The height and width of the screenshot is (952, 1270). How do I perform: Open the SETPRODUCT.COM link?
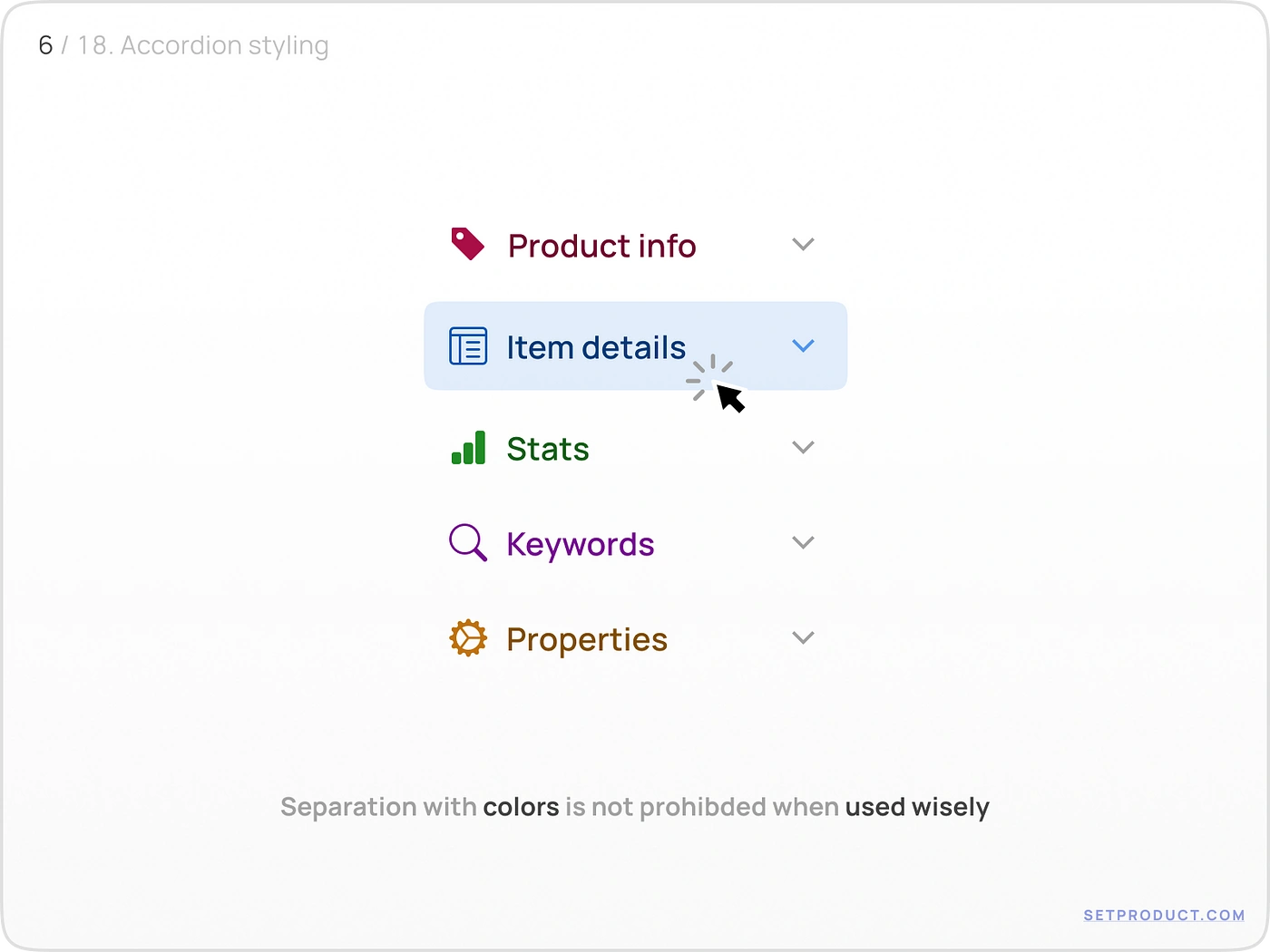(x=1164, y=916)
